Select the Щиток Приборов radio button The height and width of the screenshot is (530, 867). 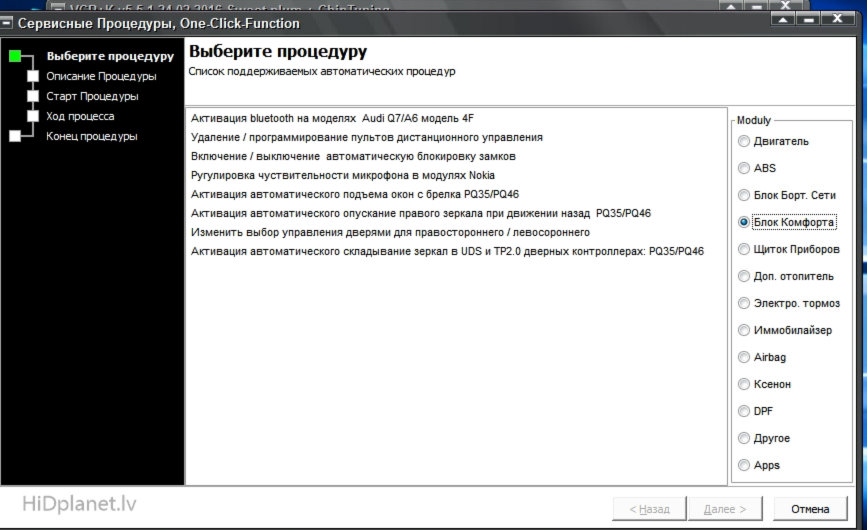point(744,249)
